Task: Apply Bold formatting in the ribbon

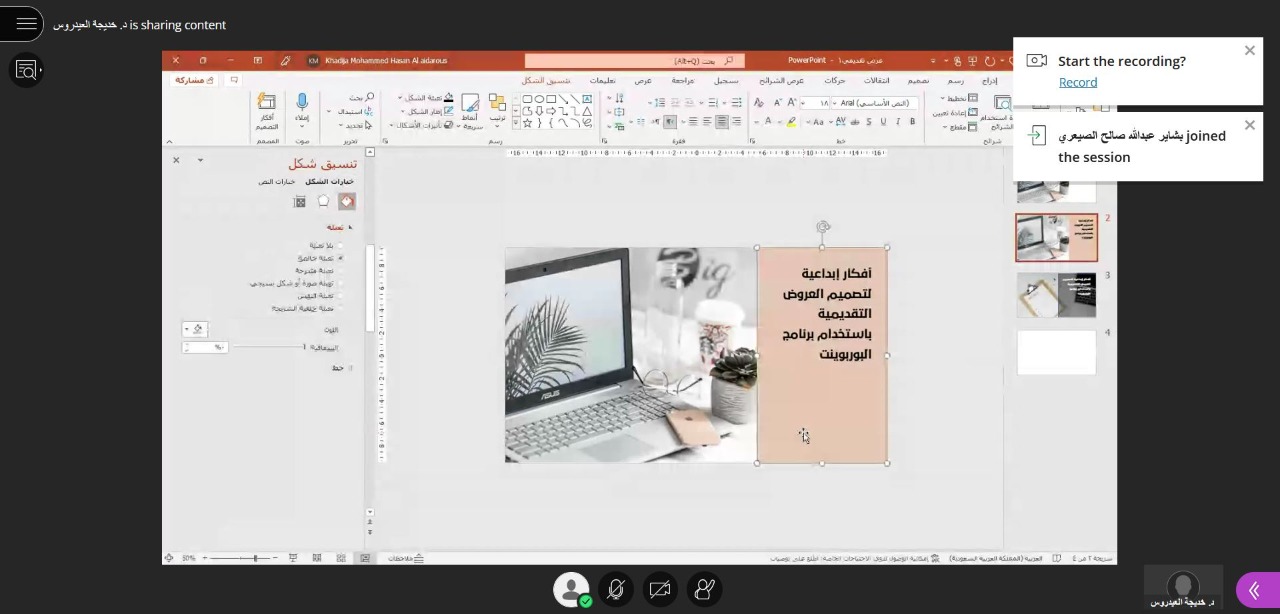Action: tap(912, 122)
